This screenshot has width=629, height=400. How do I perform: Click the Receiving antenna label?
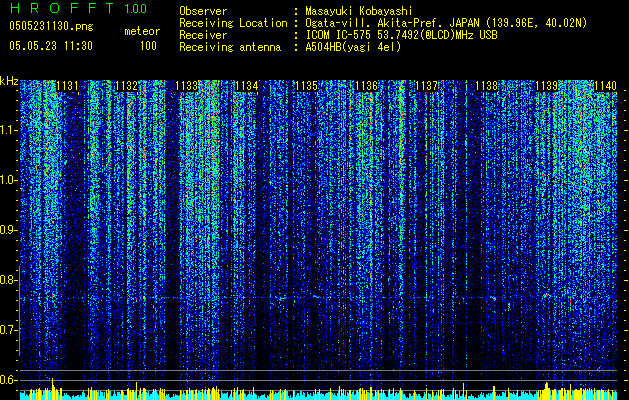230,47
